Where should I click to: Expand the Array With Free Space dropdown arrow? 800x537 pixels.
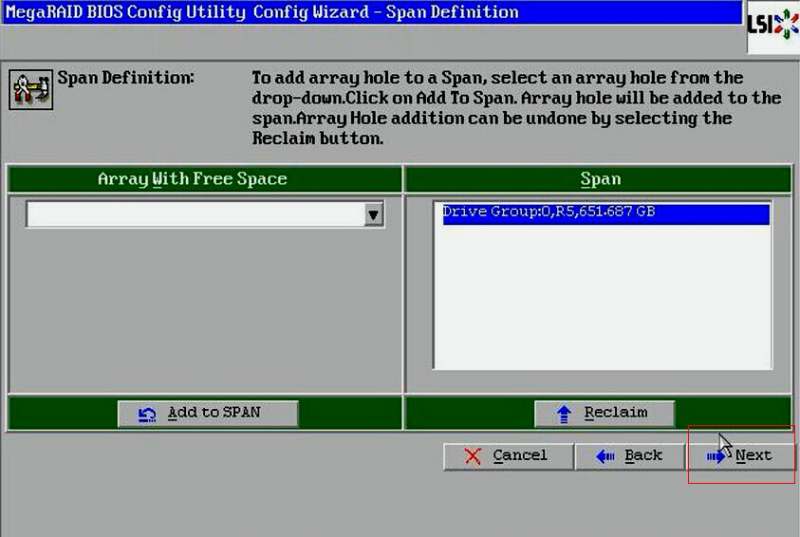pyautogui.click(x=374, y=215)
